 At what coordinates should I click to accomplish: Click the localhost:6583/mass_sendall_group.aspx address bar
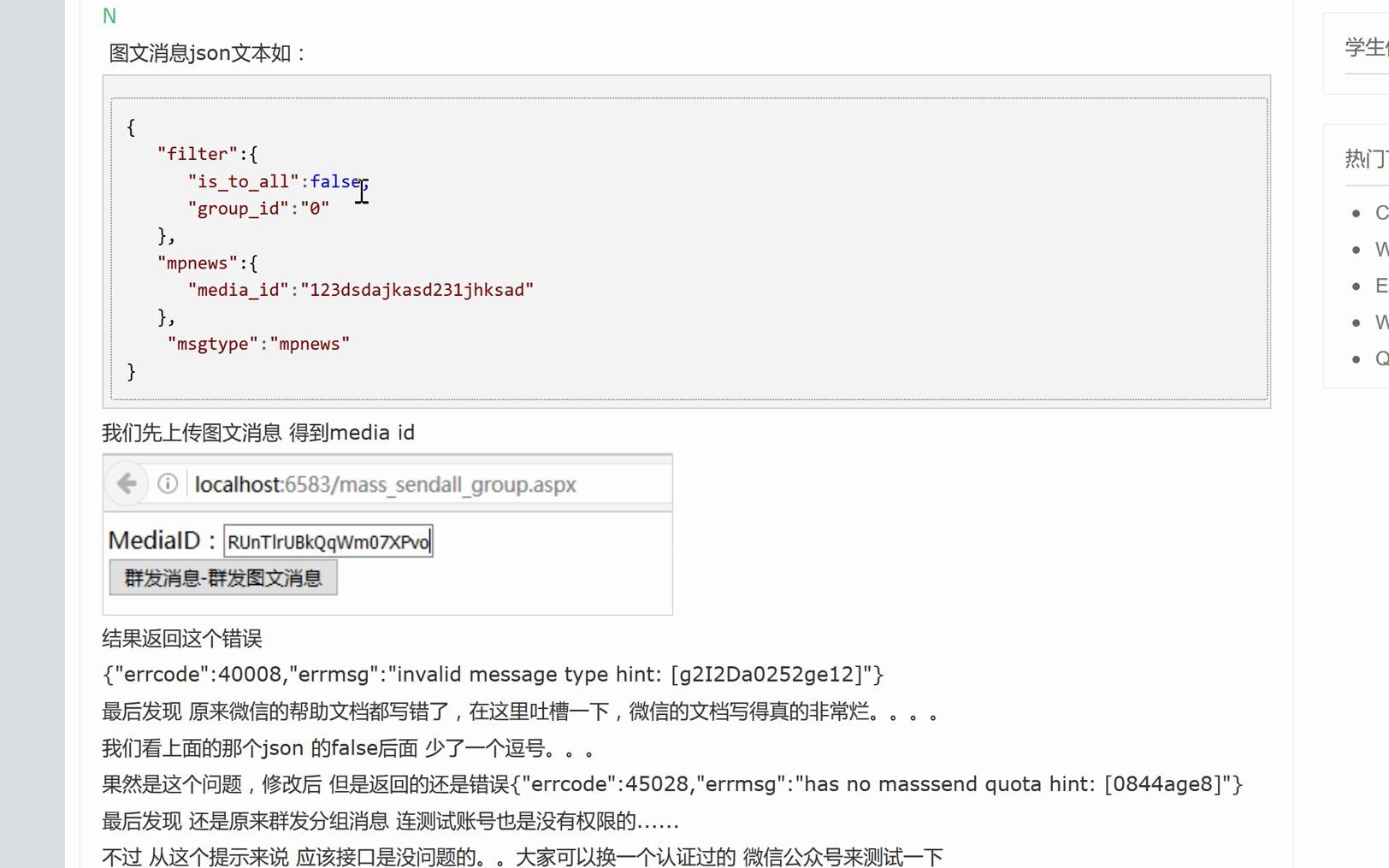click(x=385, y=485)
